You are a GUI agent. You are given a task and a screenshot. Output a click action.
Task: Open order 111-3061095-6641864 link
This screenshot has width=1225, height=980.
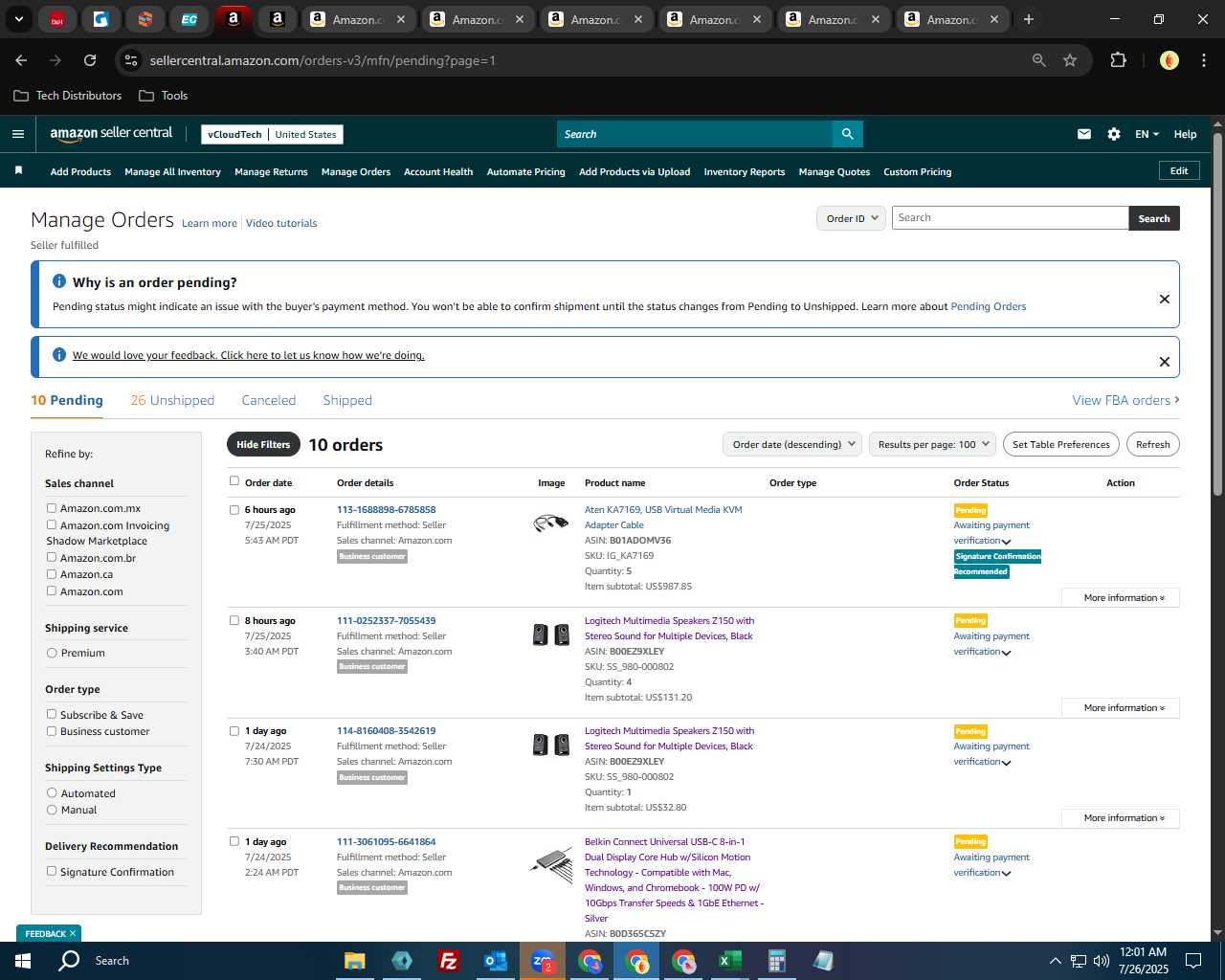(x=386, y=841)
